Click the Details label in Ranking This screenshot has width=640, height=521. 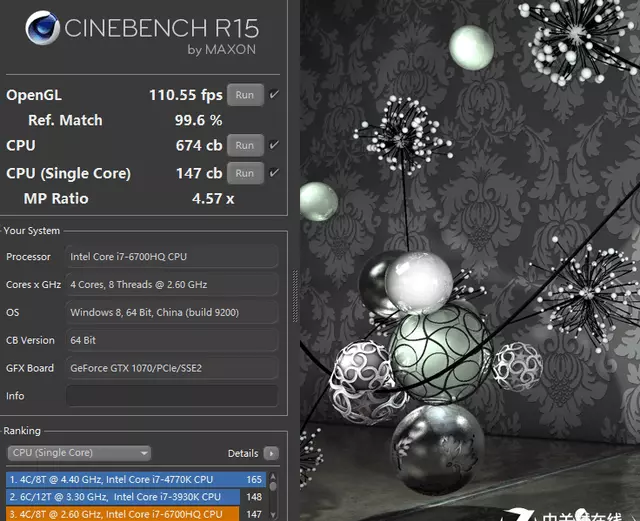tap(243, 453)
